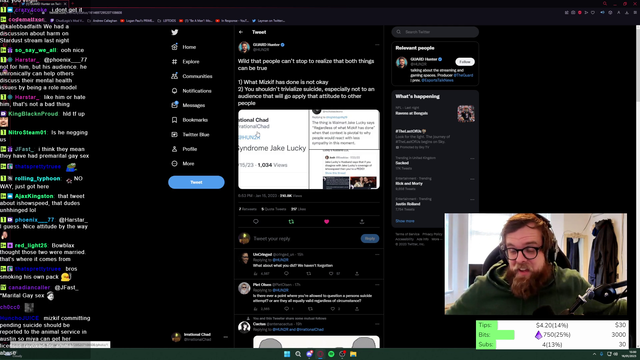
Task: Toggle retweet on UnCringed's reply
Action: point(309,273)
